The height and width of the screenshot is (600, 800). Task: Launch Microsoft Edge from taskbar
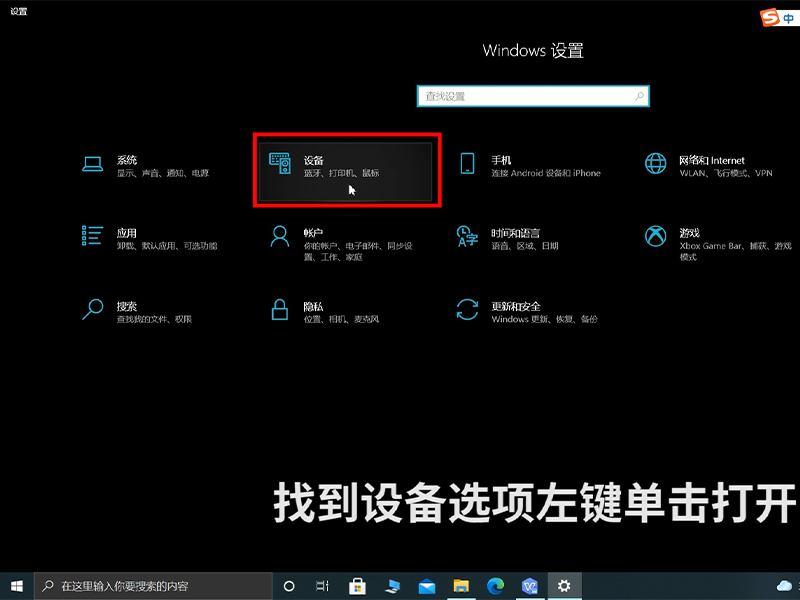[495, 586]
